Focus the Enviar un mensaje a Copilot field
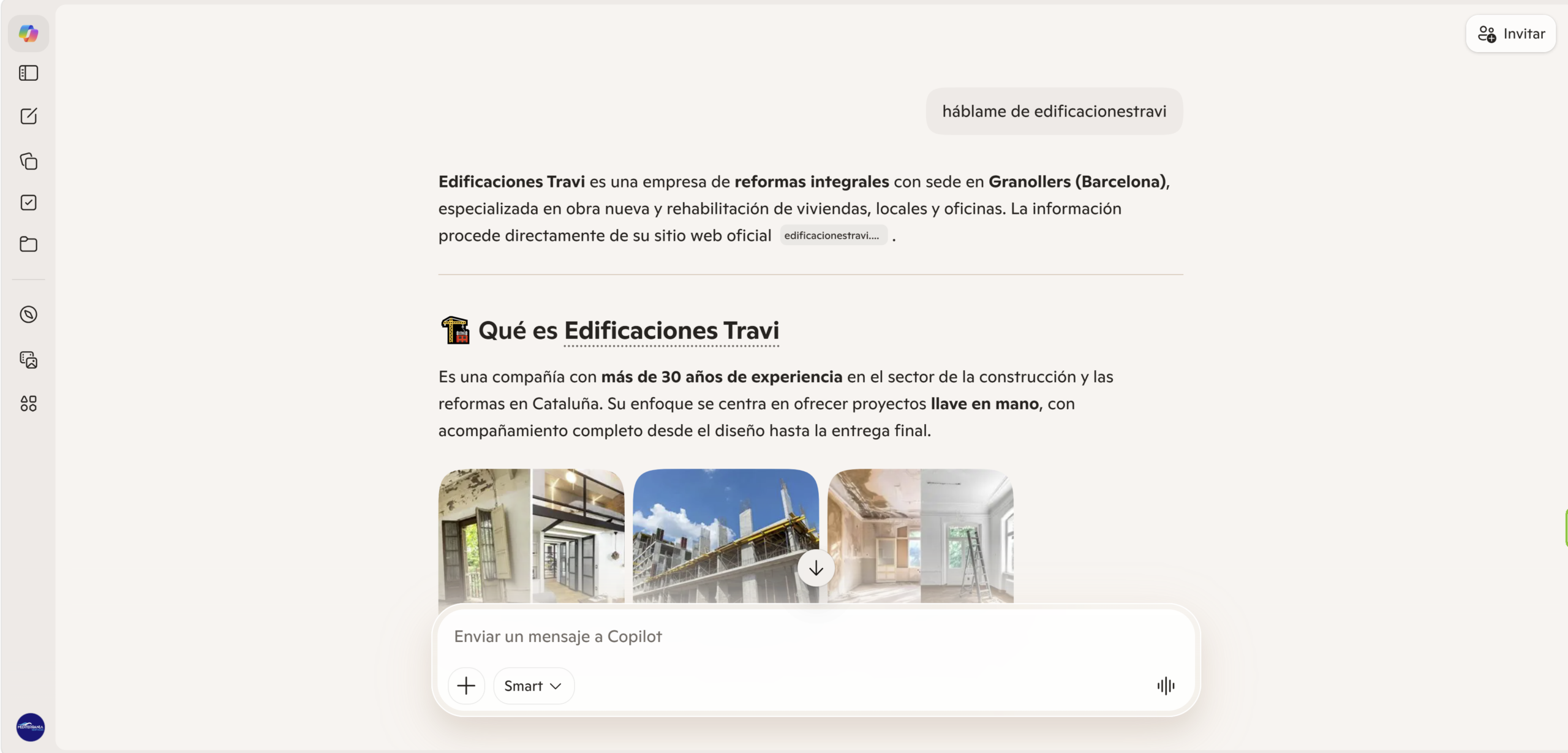 pos(816,637)
